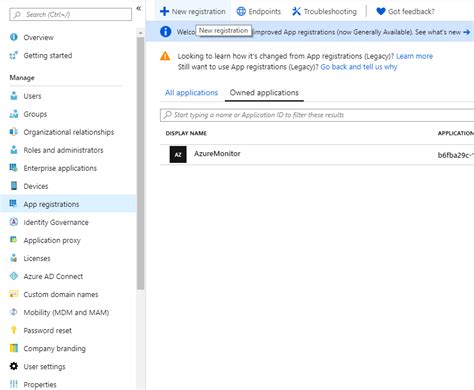Click the Custom domain names icon

click(14, 294)
